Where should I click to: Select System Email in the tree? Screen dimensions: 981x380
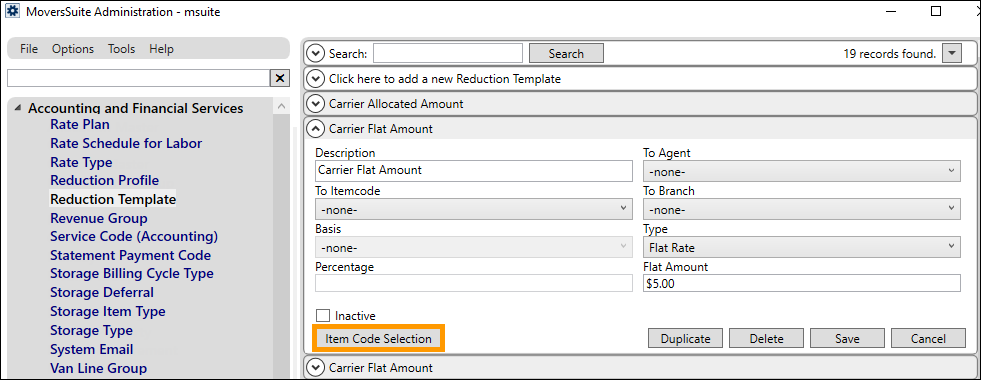(x=91, y=349)
